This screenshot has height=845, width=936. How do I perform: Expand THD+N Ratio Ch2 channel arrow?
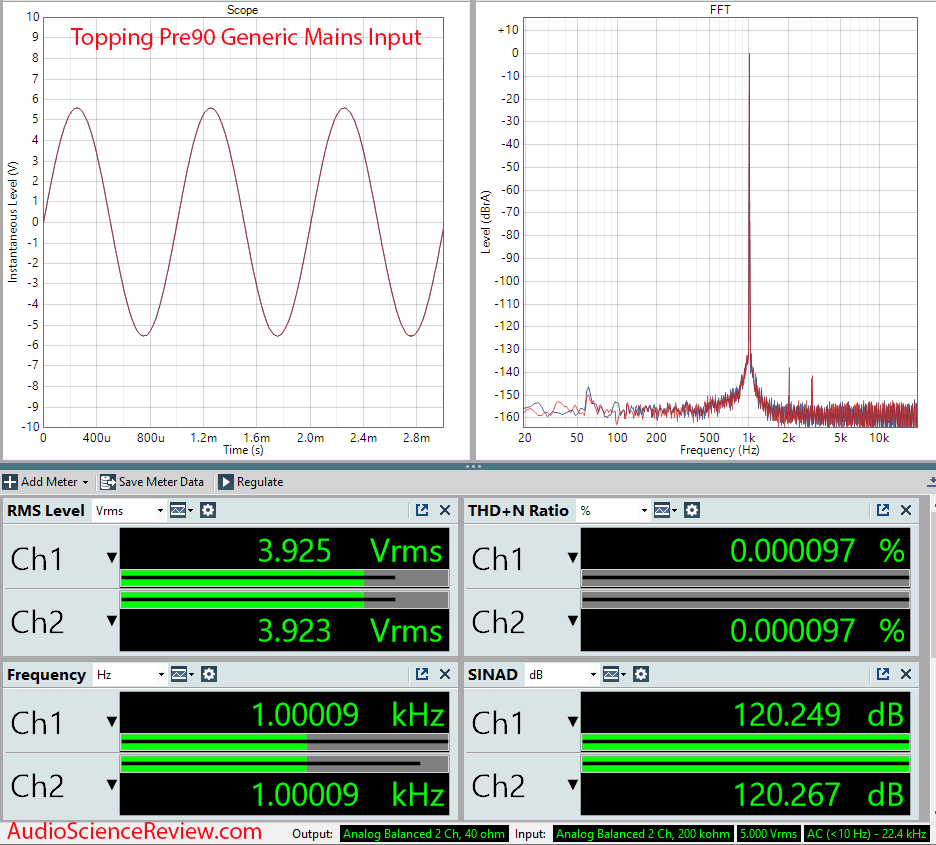(x=572, y=621)
